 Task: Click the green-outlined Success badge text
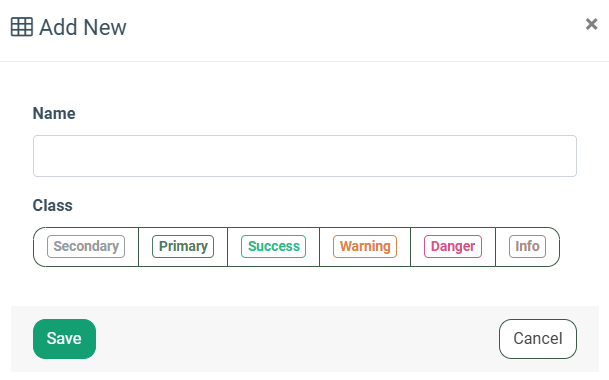coord(274,246)
